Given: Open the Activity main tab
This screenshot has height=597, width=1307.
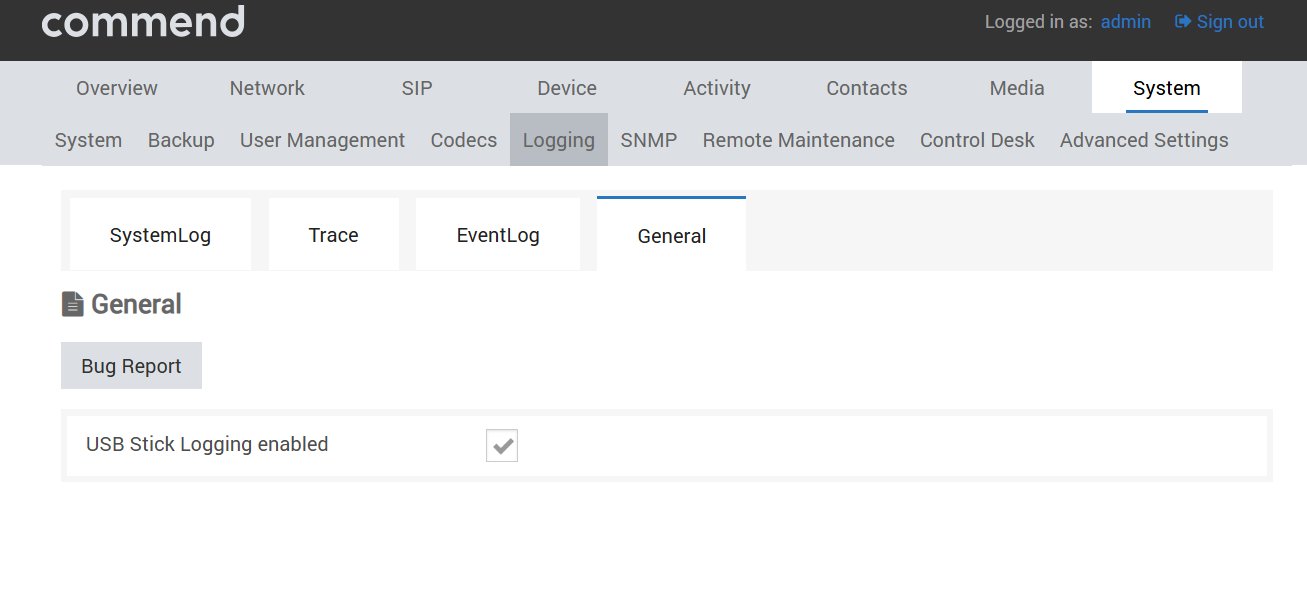Looking at the screenshot, I should point(717,88).
